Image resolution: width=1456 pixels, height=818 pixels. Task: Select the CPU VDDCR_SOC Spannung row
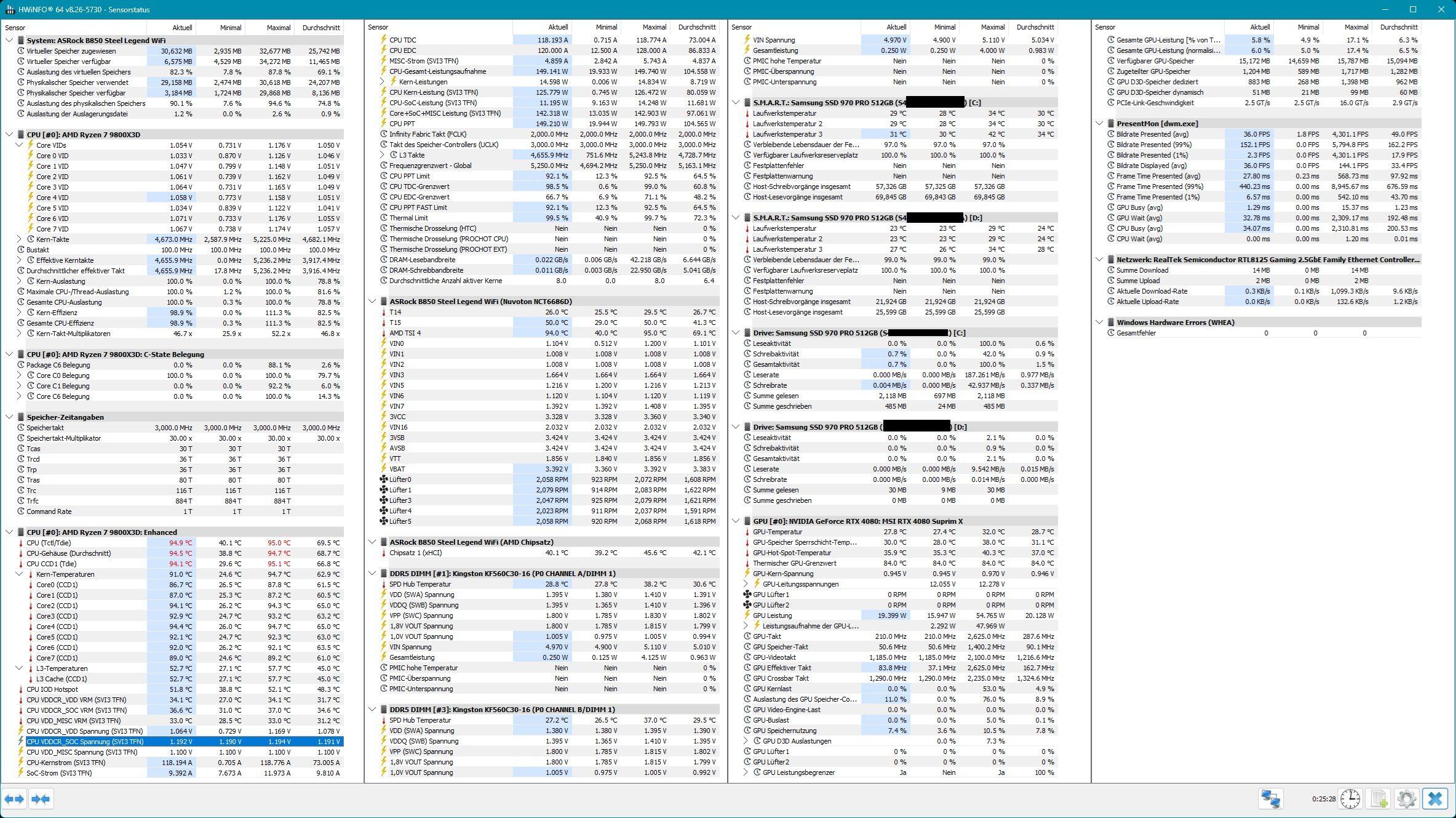(x=85, y=742)
